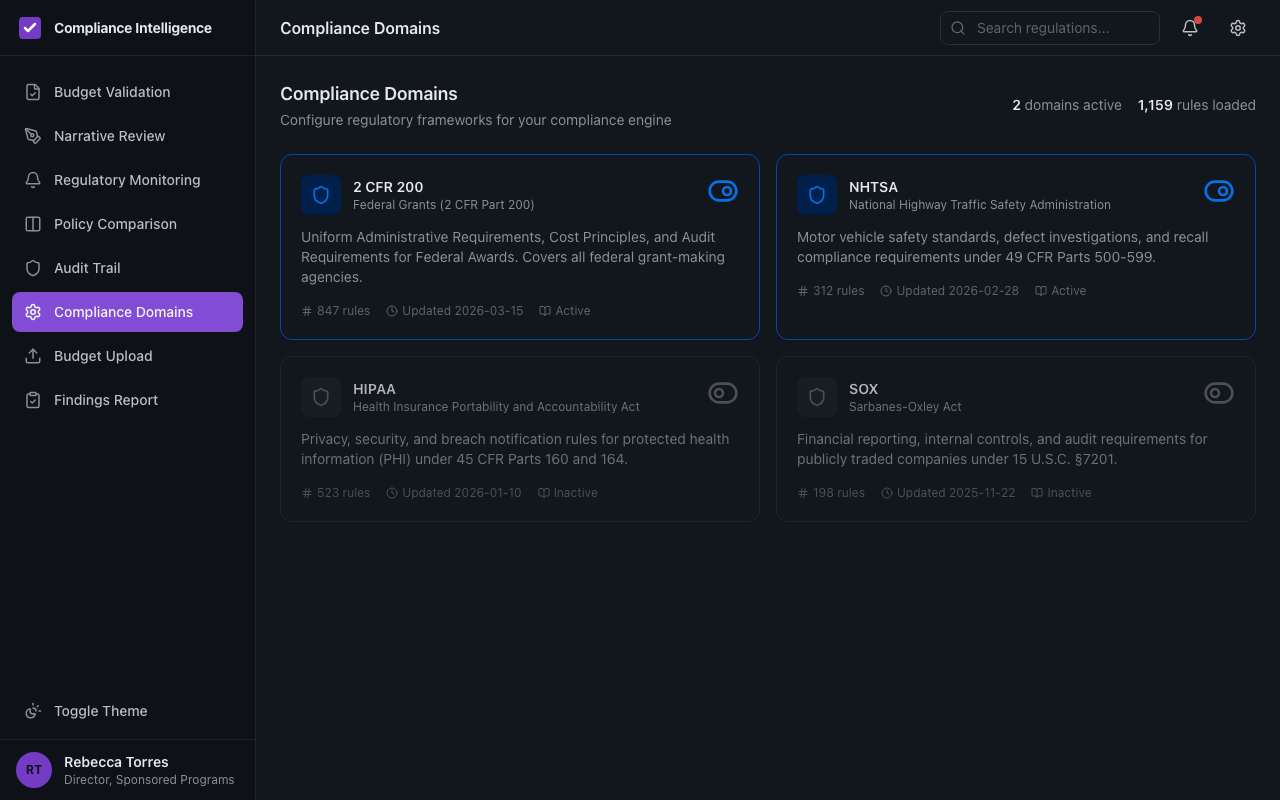The height and width of the screenshot is (800, 1280).
Task: Enable the HIPAA compliance domain
Action: click(723, 393)
